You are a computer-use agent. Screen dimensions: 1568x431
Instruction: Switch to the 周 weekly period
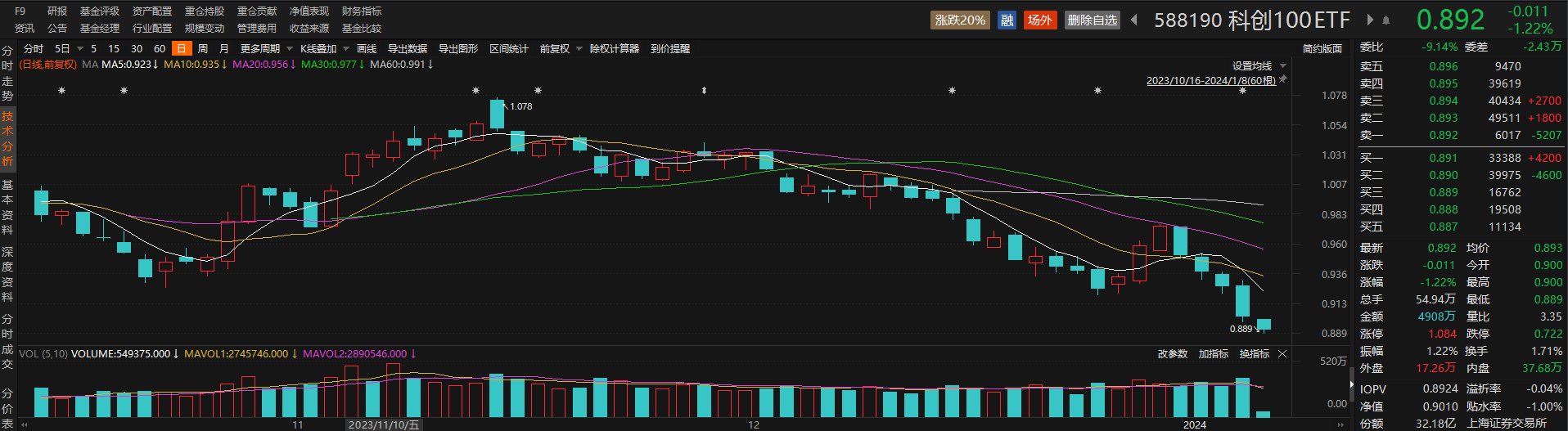[203, 49]
